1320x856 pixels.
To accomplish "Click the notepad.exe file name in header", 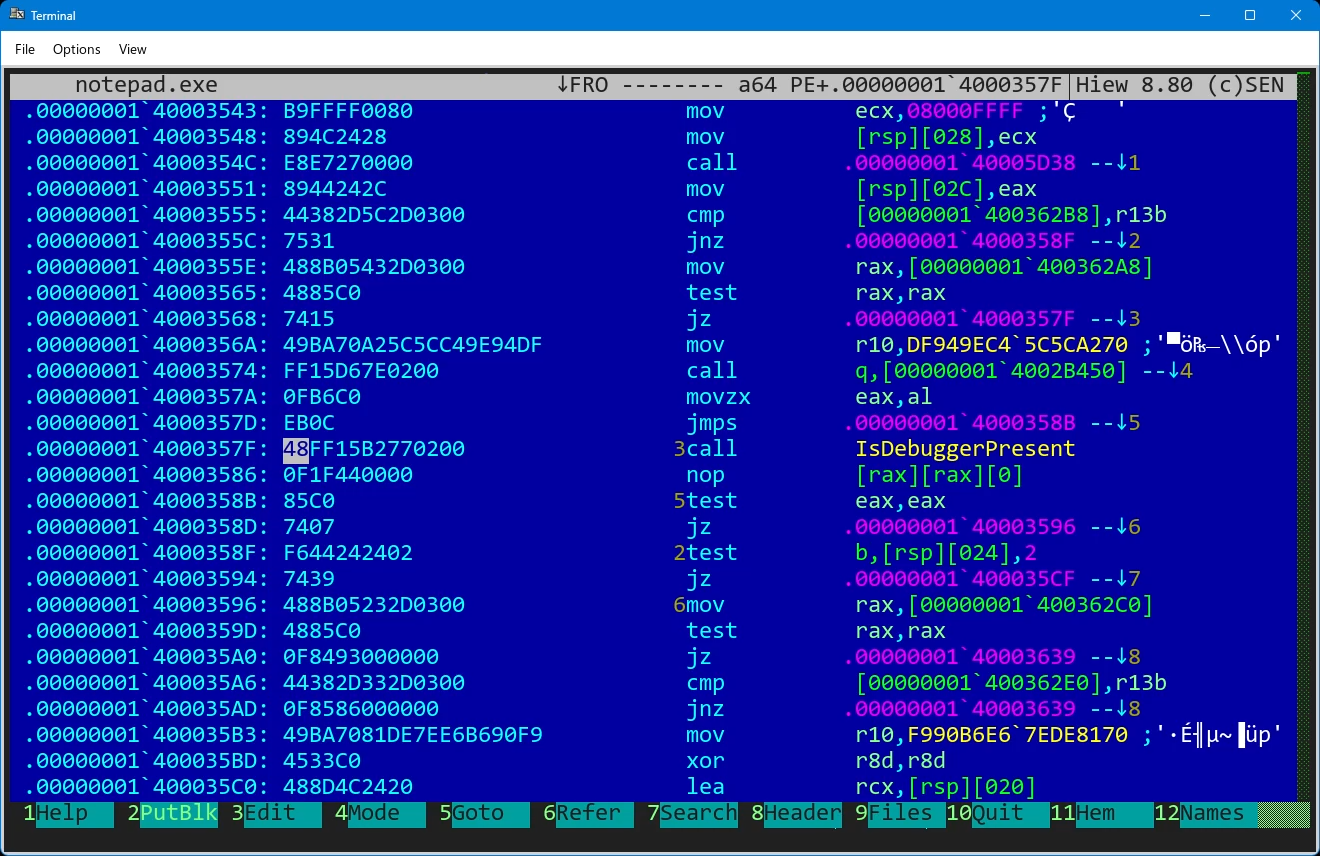I will pyautogui.click(x=146, y=85).
